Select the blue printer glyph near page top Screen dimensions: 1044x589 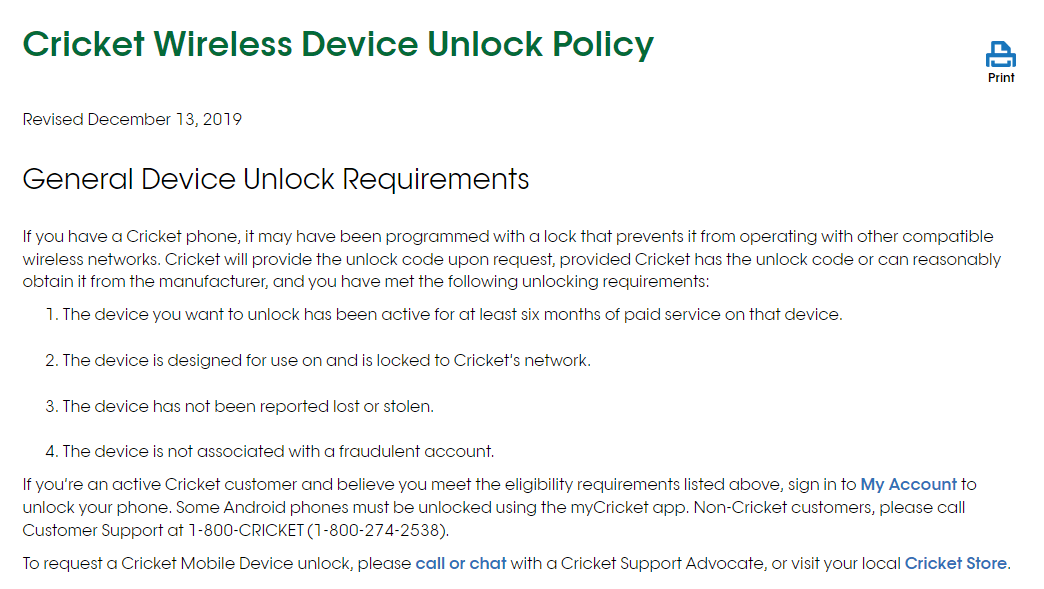(1000, 55)
